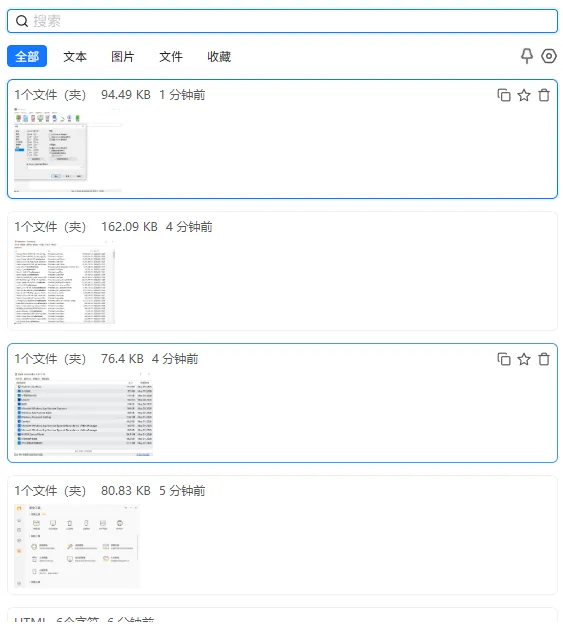Click the '76.4 KB' size text

click(x=122, y=359)
